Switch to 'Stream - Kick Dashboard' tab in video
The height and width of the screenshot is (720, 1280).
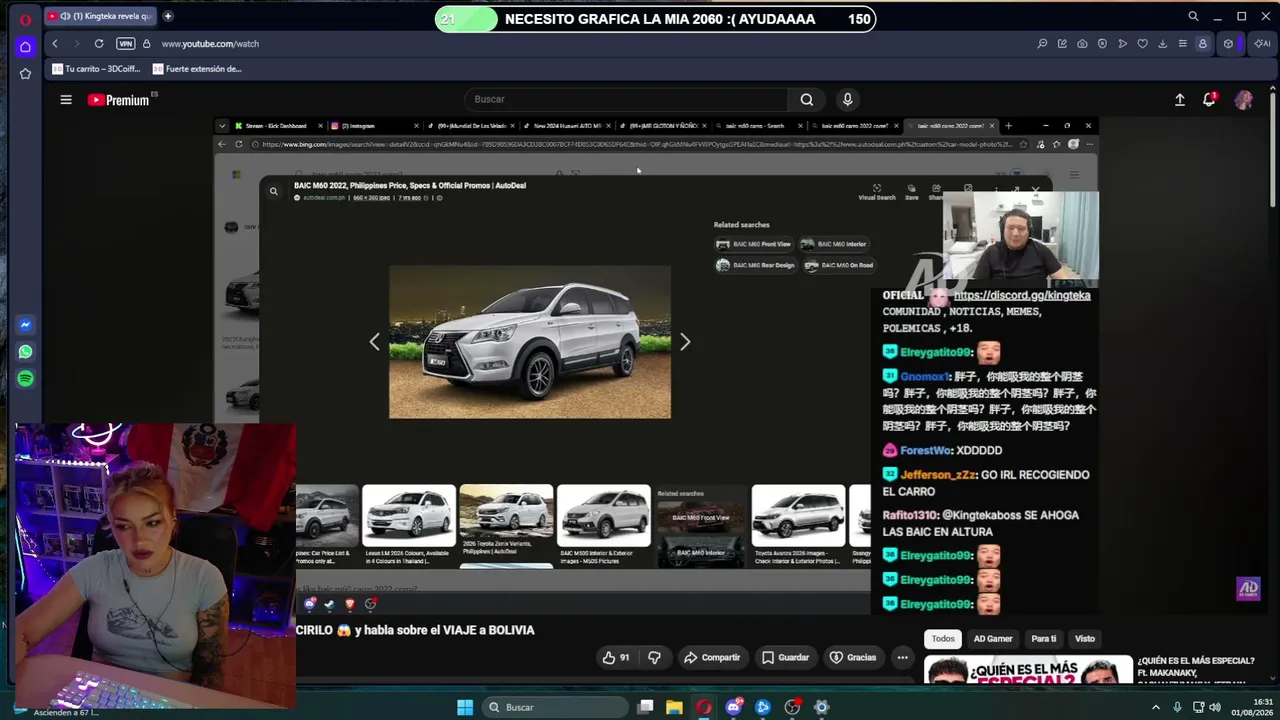coord(278,126)
